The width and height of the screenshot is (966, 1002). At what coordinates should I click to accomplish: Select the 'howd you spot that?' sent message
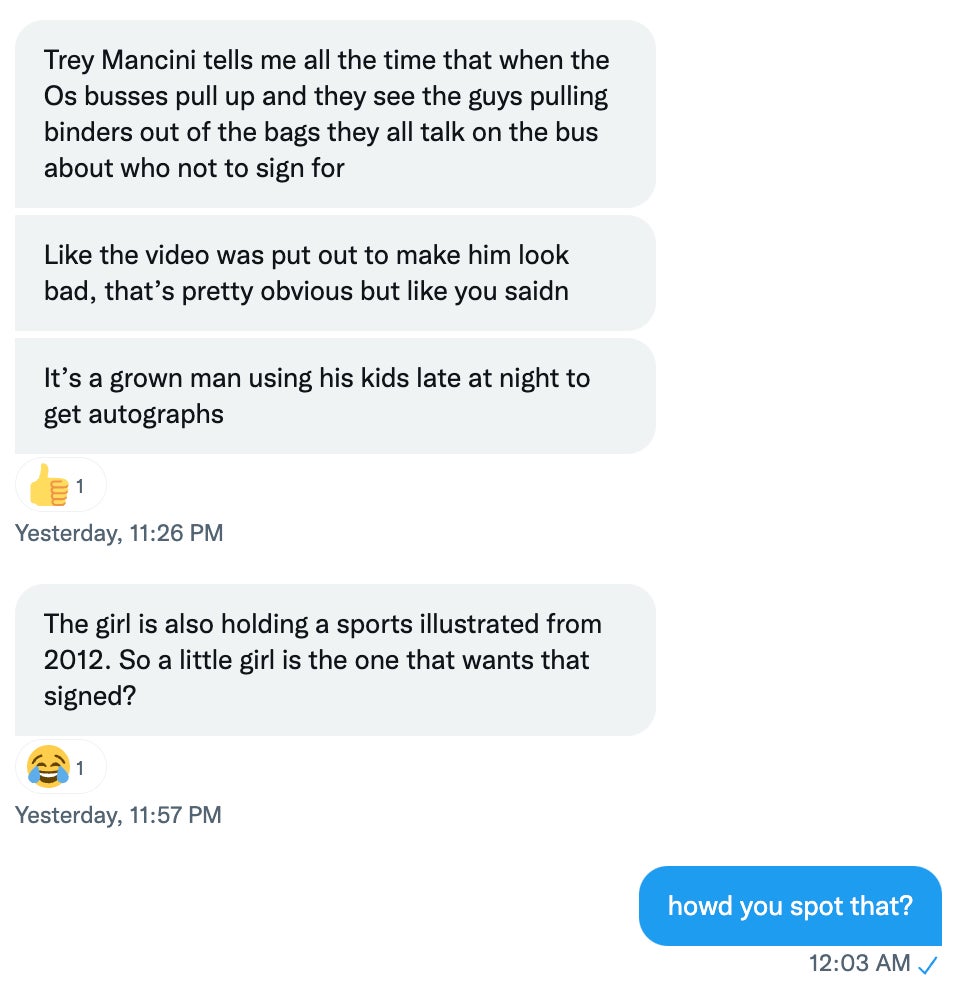(790, 906)
